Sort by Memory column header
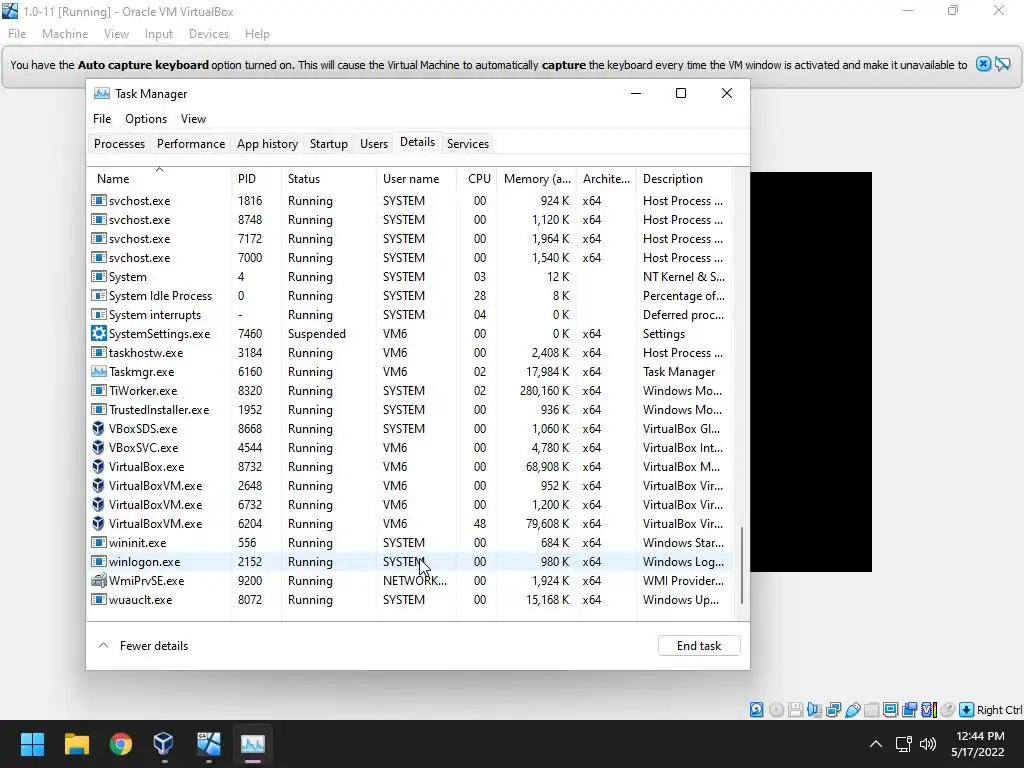Image resolution: width=1024 pixels, height=768 pixels. (x=537, y=178)
